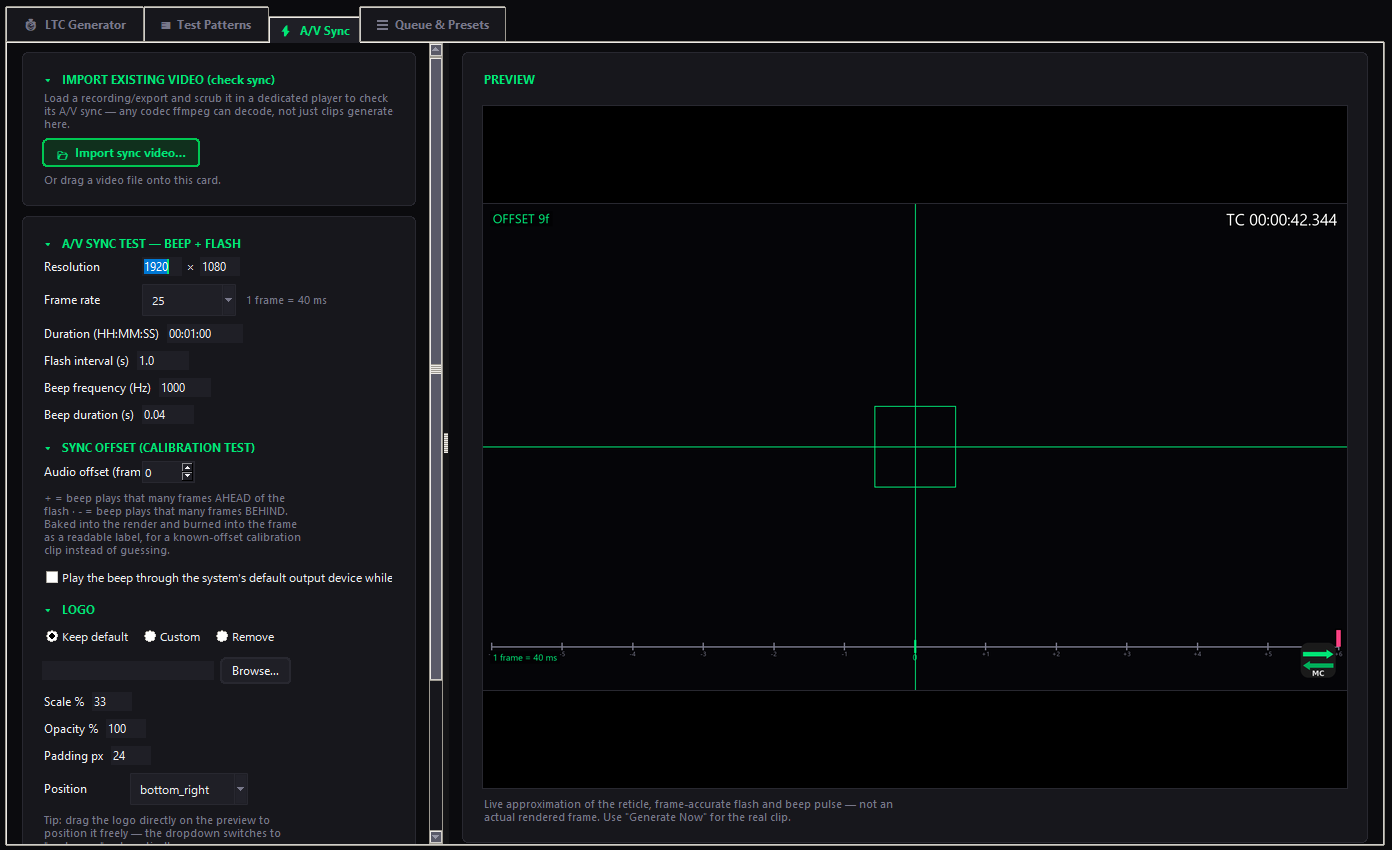This screenshot has height=850, width=1392.
Task: Click the Browse button for logo
Action: (255, 671)
